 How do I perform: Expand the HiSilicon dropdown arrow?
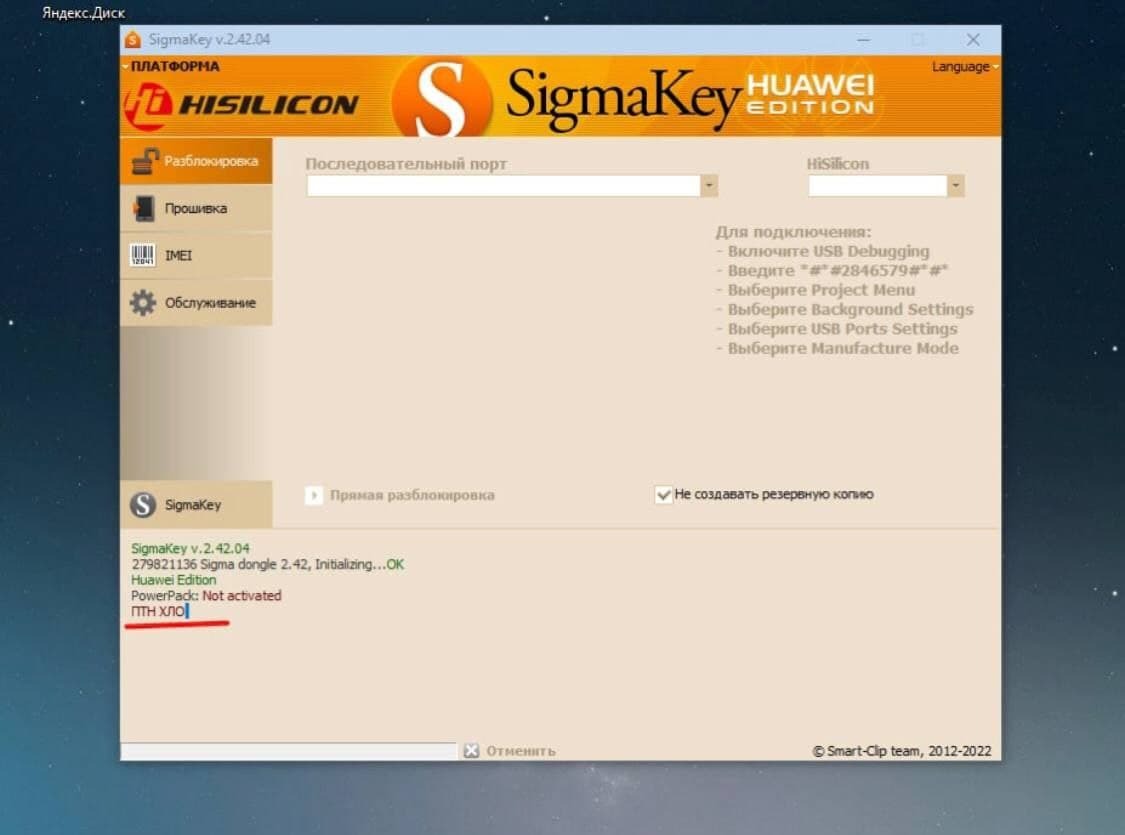point(955,185)
